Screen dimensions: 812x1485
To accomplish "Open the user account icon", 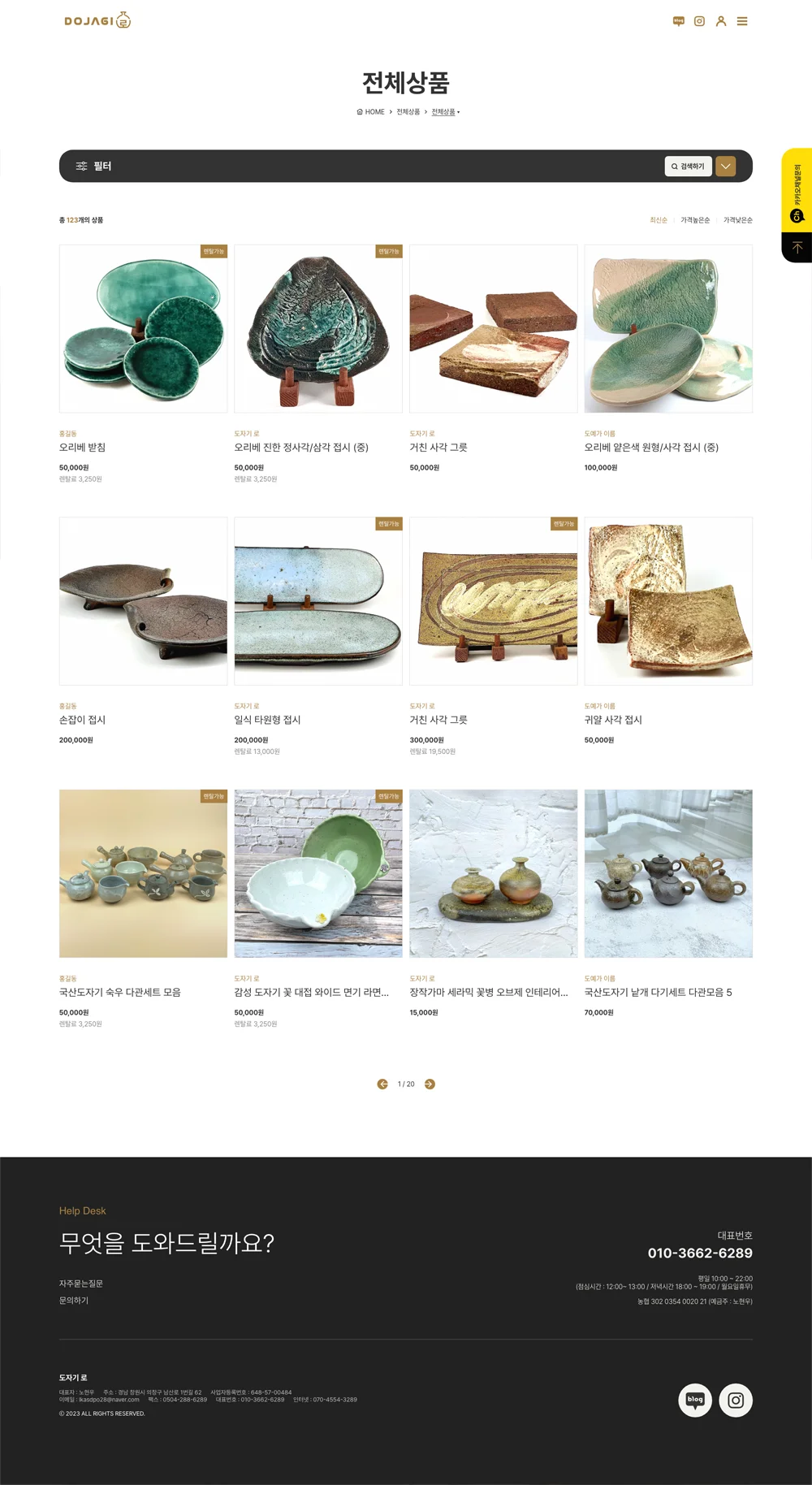I will (721, 21).
